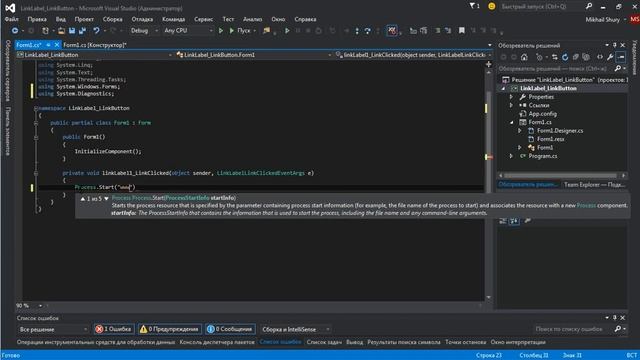Expand the Ссылки references node

point(511,105)
